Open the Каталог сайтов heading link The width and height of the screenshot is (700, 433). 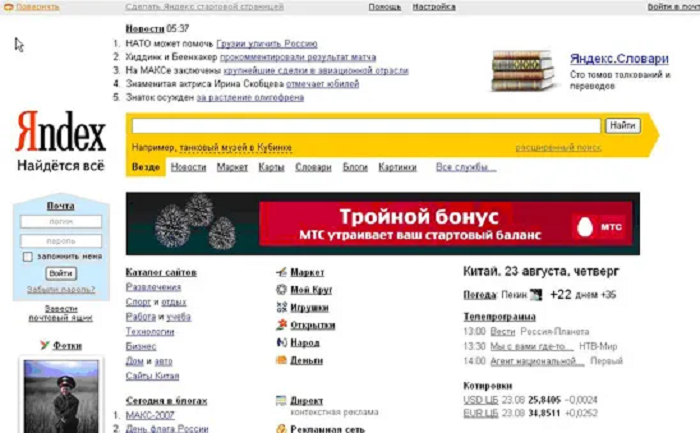[161, 272]
